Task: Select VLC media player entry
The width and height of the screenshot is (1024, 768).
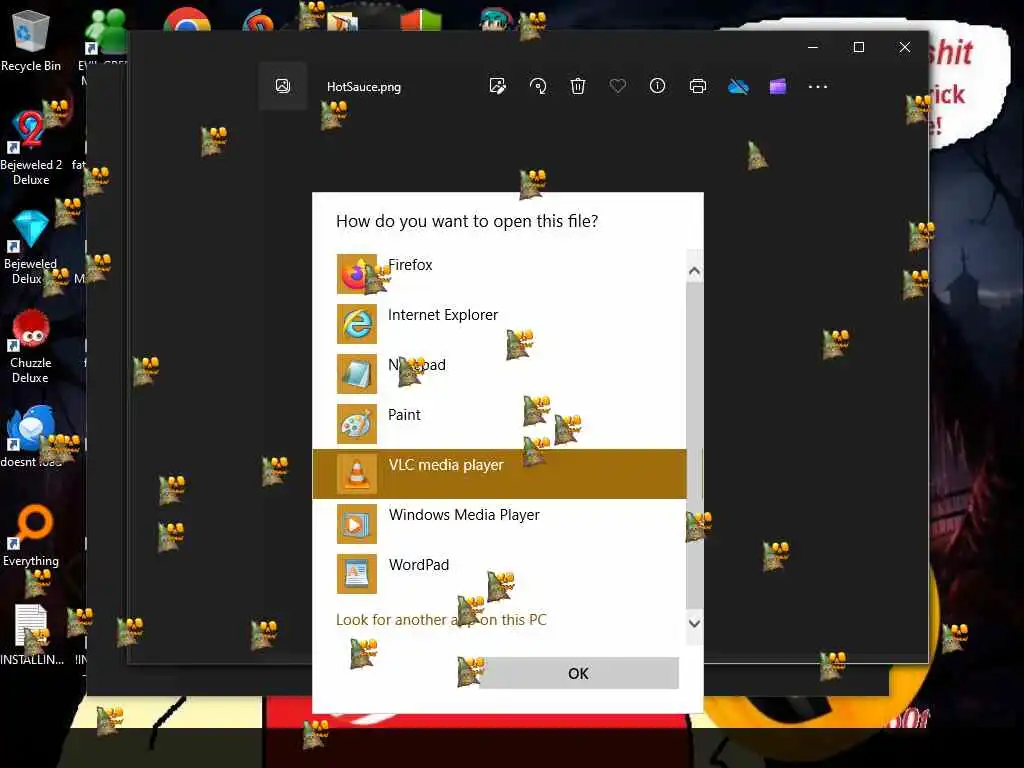Action: tap(499, 473)
